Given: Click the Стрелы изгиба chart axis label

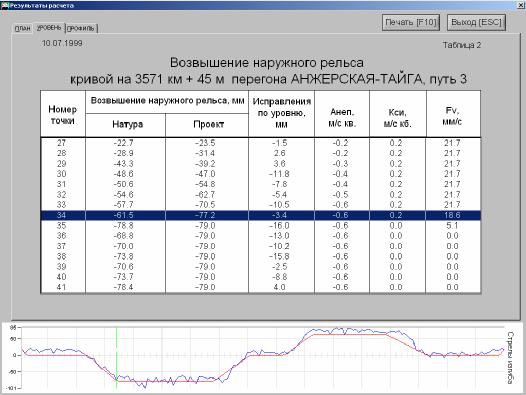Looking at the screenshot, I should tap(511, 357).
